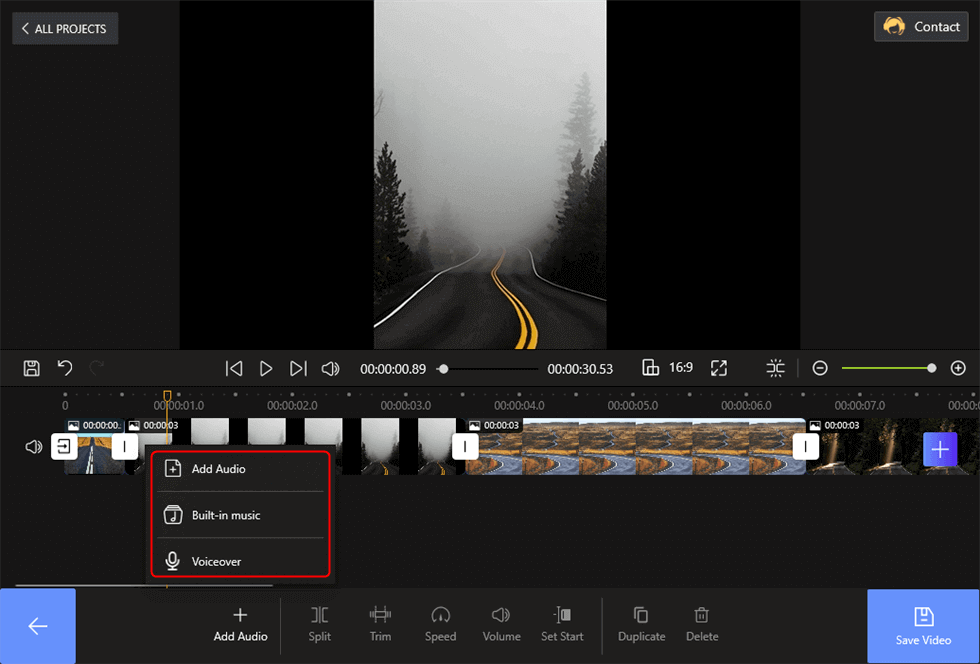
Task: Select the winding road clip thumbnail
Action: [636, 446]
